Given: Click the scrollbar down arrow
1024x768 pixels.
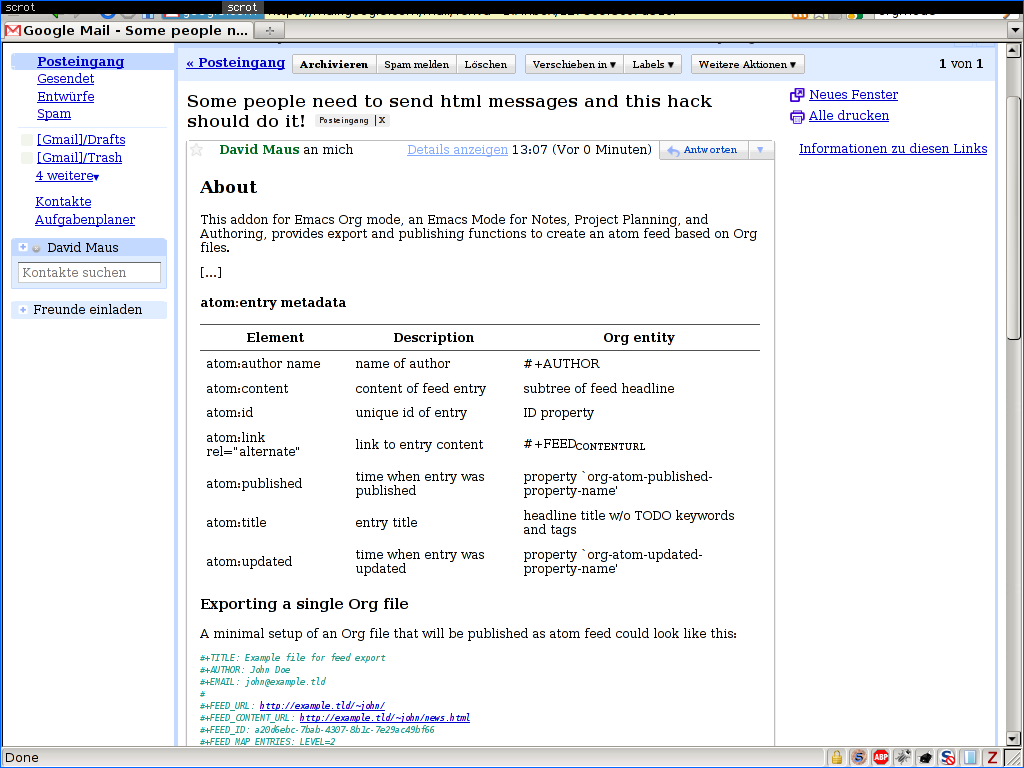Looking at the screenshot, I should click(x=1014, y=739).
